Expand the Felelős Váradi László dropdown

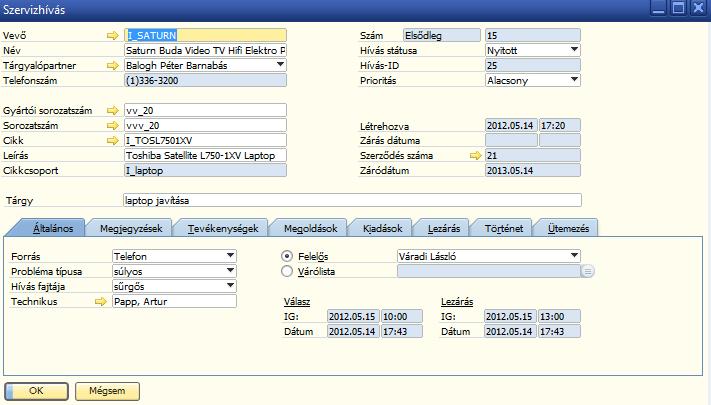(x=575, y=256)
